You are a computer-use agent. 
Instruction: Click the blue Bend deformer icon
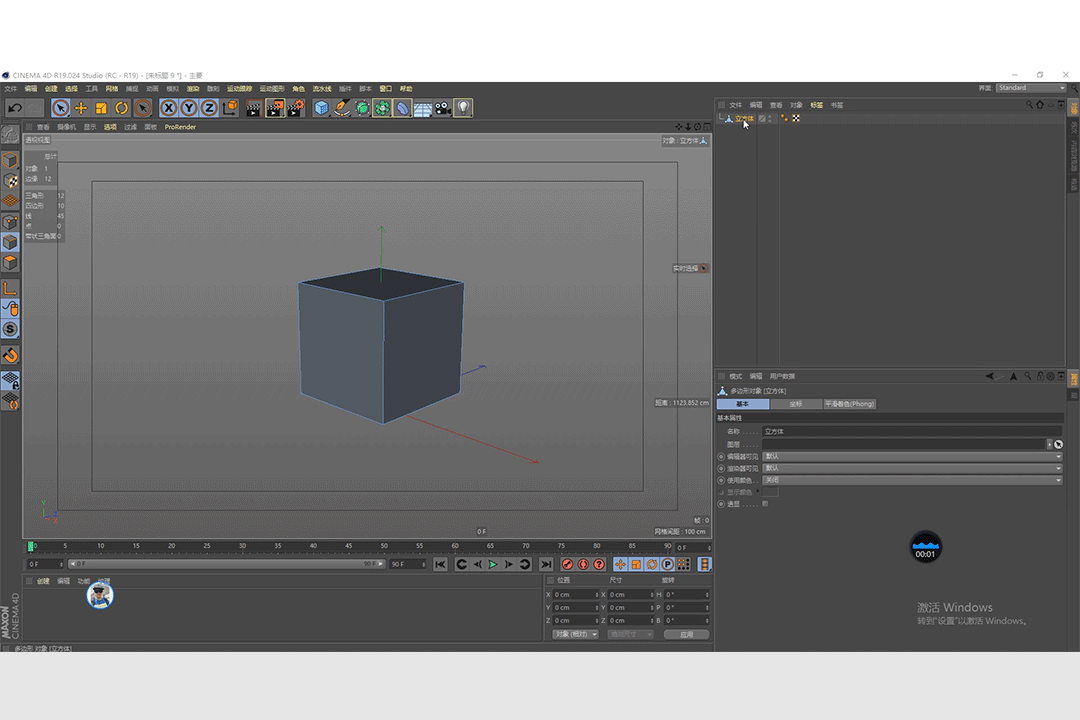pos(402,108)
